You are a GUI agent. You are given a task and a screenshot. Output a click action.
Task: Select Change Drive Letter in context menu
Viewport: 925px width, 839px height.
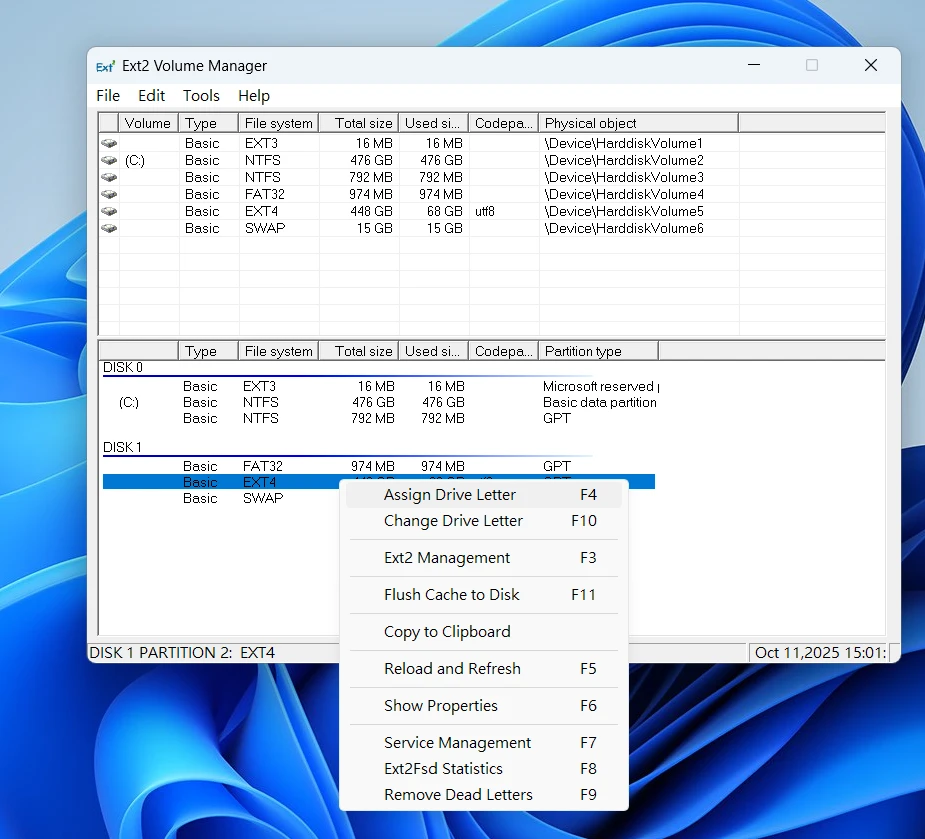coord(453,521)
